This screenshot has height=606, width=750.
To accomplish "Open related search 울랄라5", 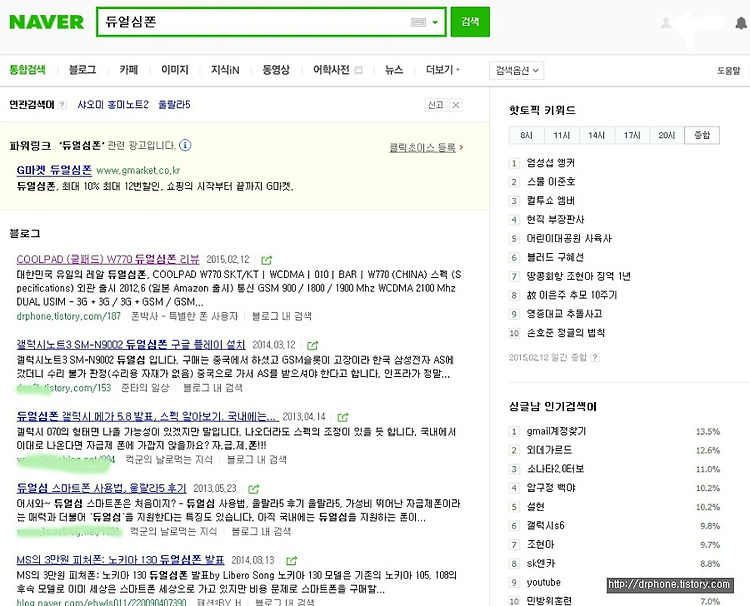I will click(x=174, y=104).
